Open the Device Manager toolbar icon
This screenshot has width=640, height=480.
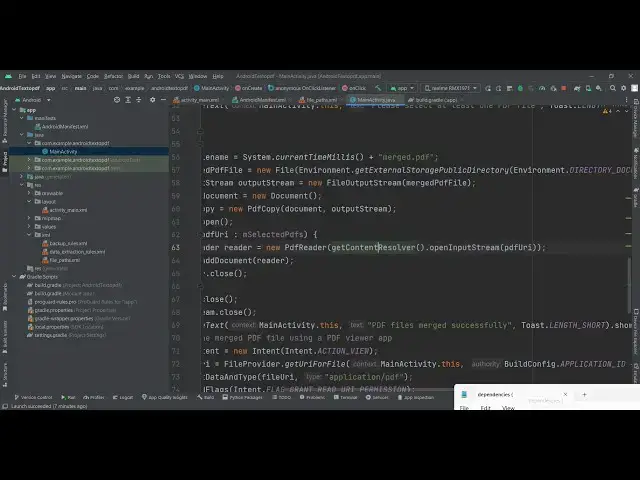(588, 88)
